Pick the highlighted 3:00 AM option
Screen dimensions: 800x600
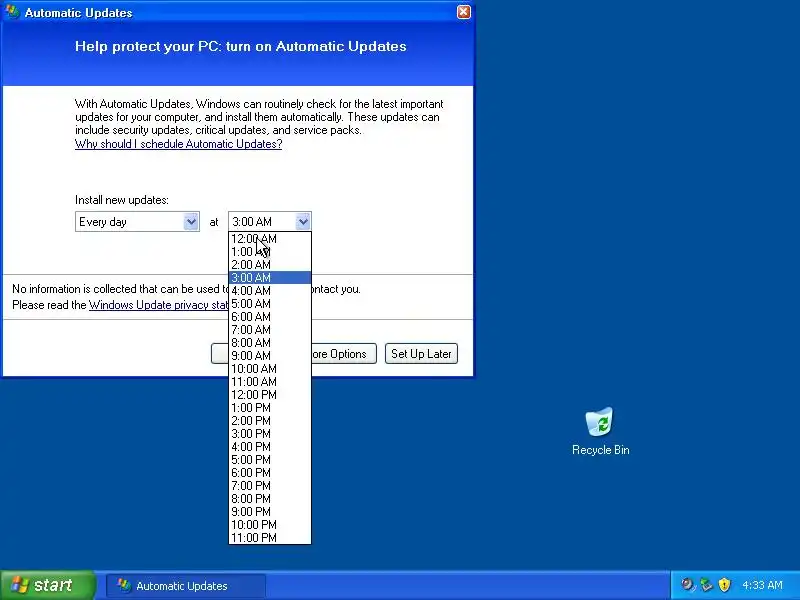[x=269, y=278]
